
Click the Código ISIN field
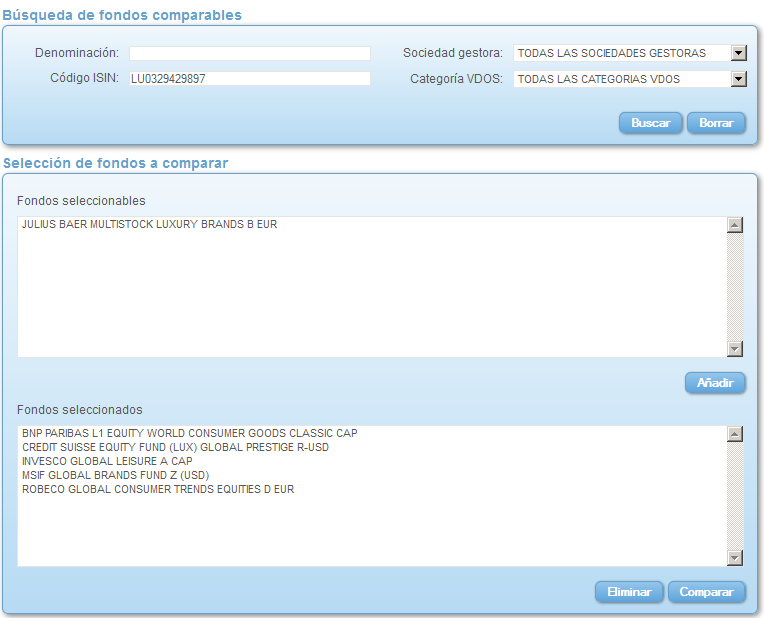pos(249,78)
